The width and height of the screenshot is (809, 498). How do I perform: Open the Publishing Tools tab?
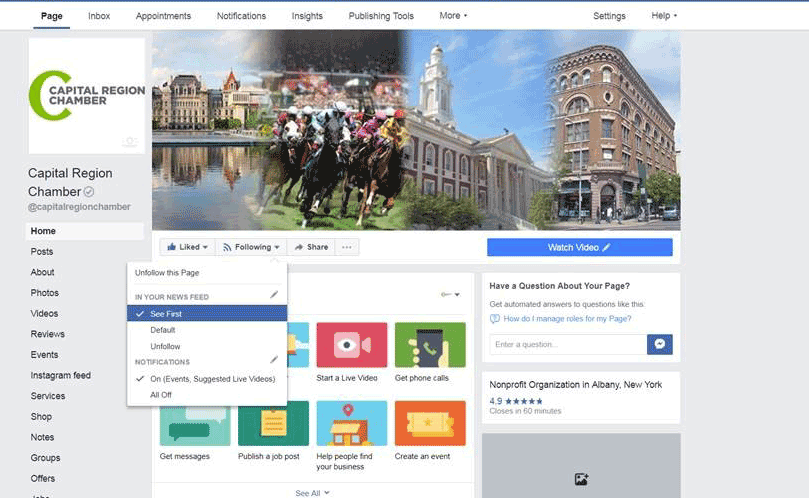[380, 16]
